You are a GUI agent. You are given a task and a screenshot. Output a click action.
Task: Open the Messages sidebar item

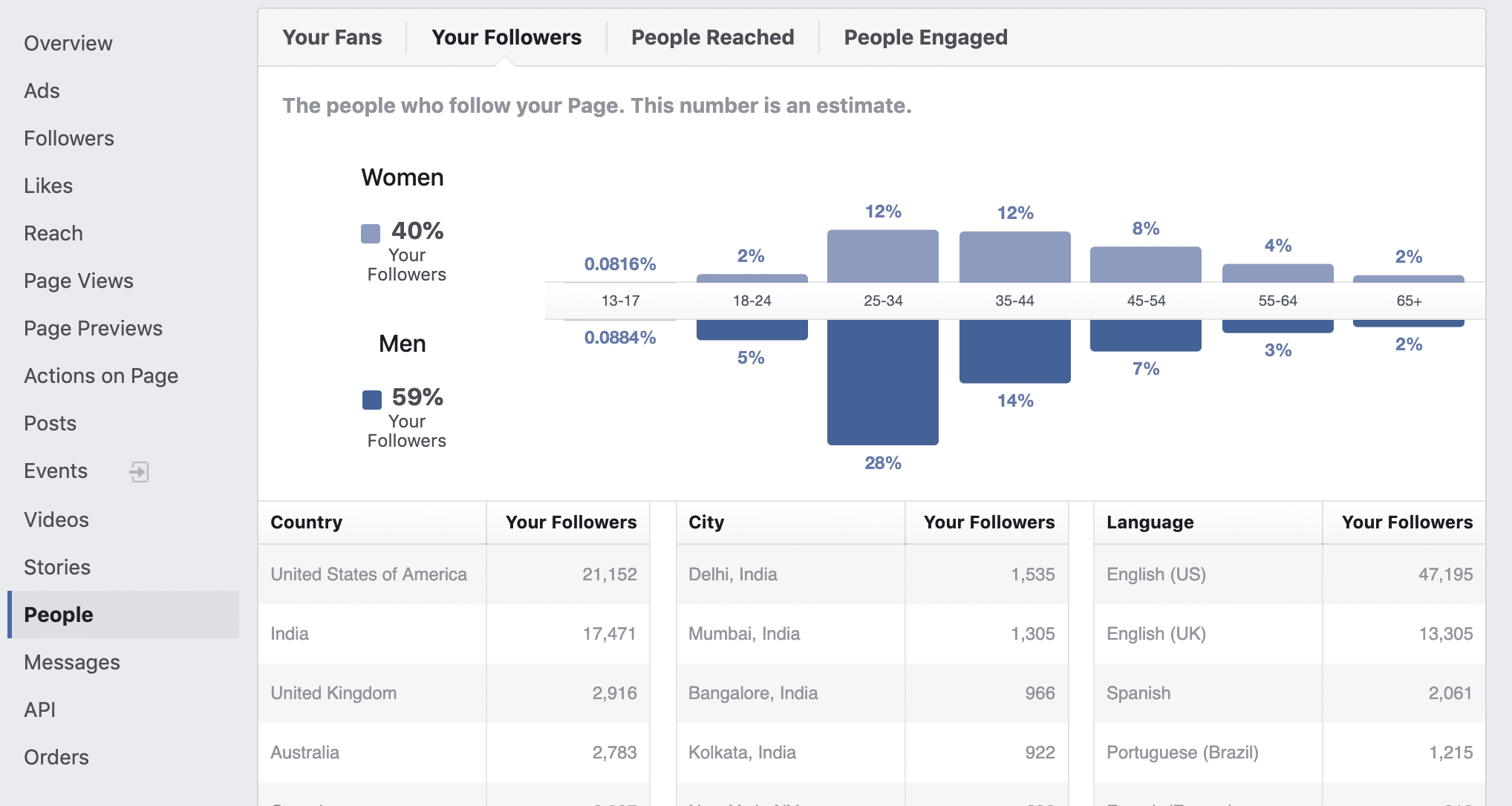[x=72, y=663]
